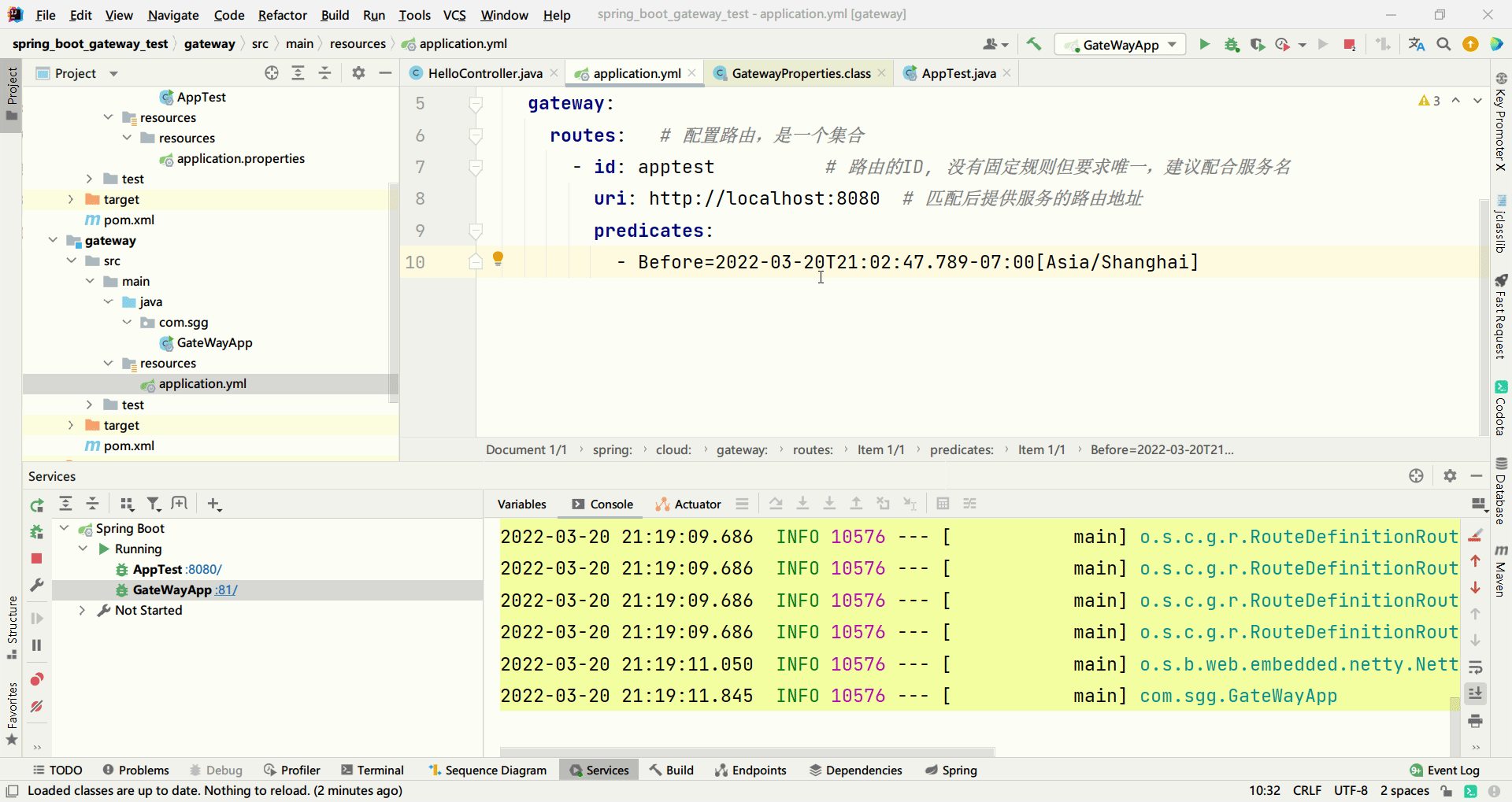The width and height of the screenshot is (1512, 802).
Task: Pause the program in the Services panel
Action: pos(36,645)
